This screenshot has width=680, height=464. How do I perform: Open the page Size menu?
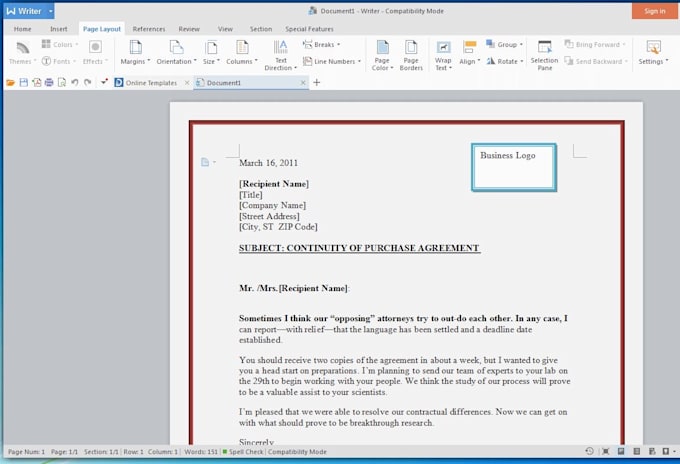click(211, 52)
